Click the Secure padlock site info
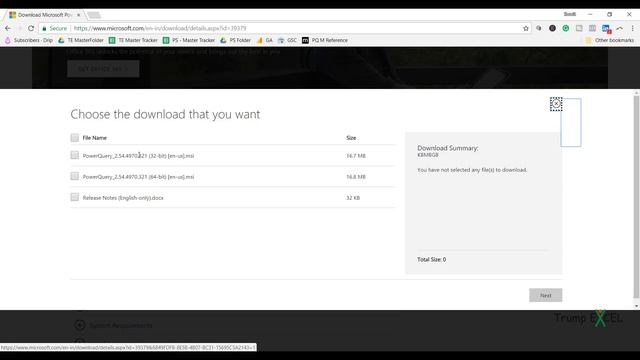The height and width of the screenshot is (360, 640). tap(54, 28)
